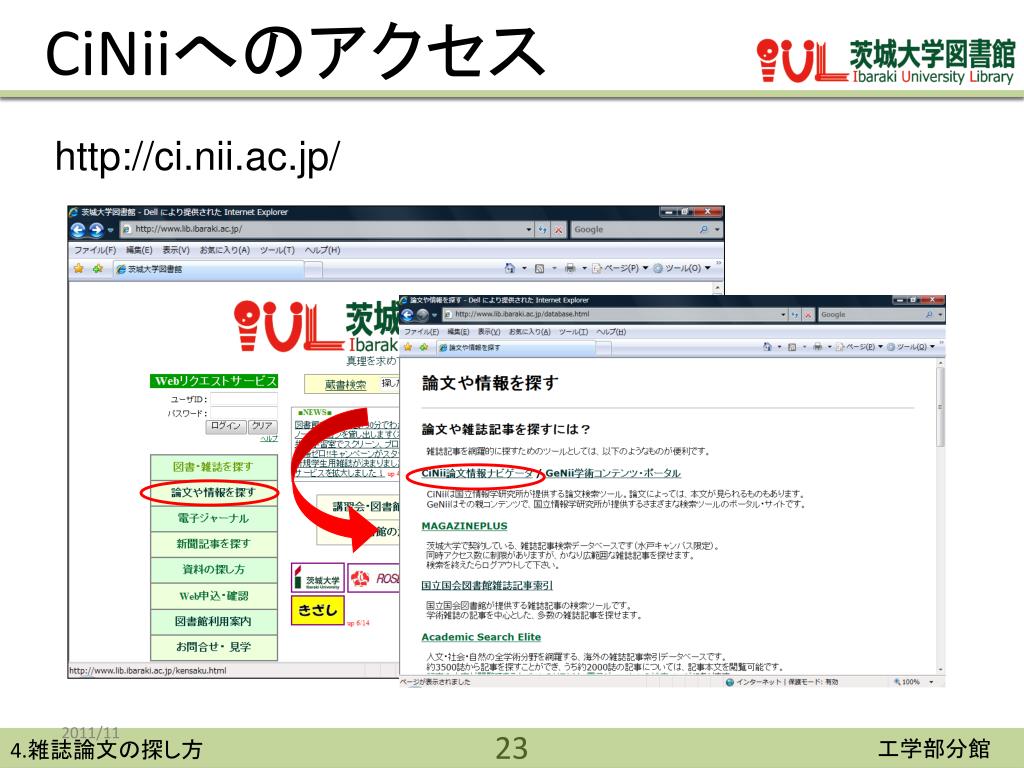Click Forward arrow in front database window
1024x768 pixels.
pyautogui.click(x=423, y=315)
